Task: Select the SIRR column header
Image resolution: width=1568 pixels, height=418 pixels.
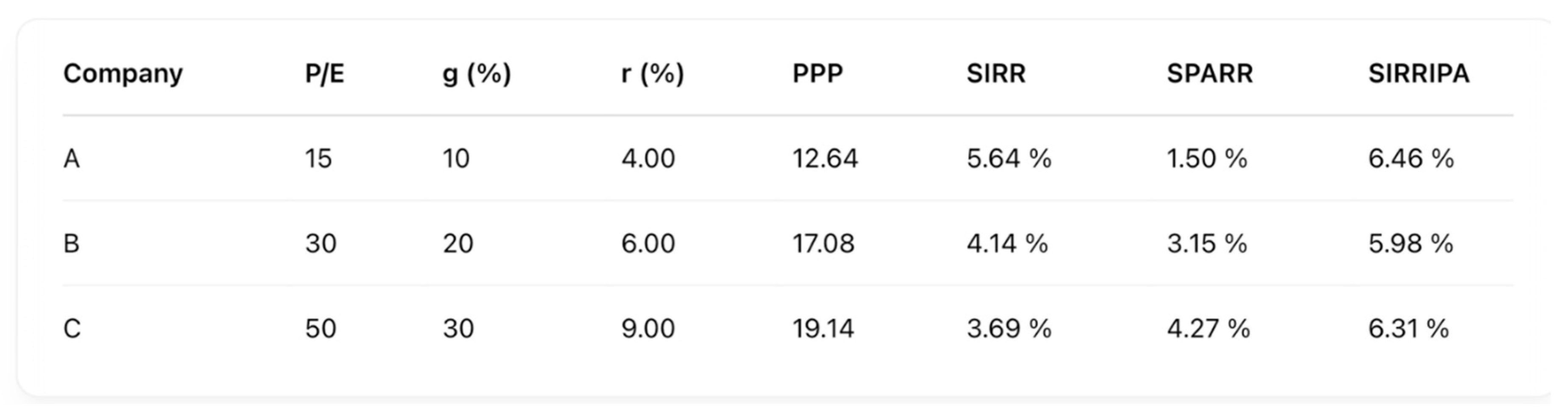Action: click(x=996, y=74)
